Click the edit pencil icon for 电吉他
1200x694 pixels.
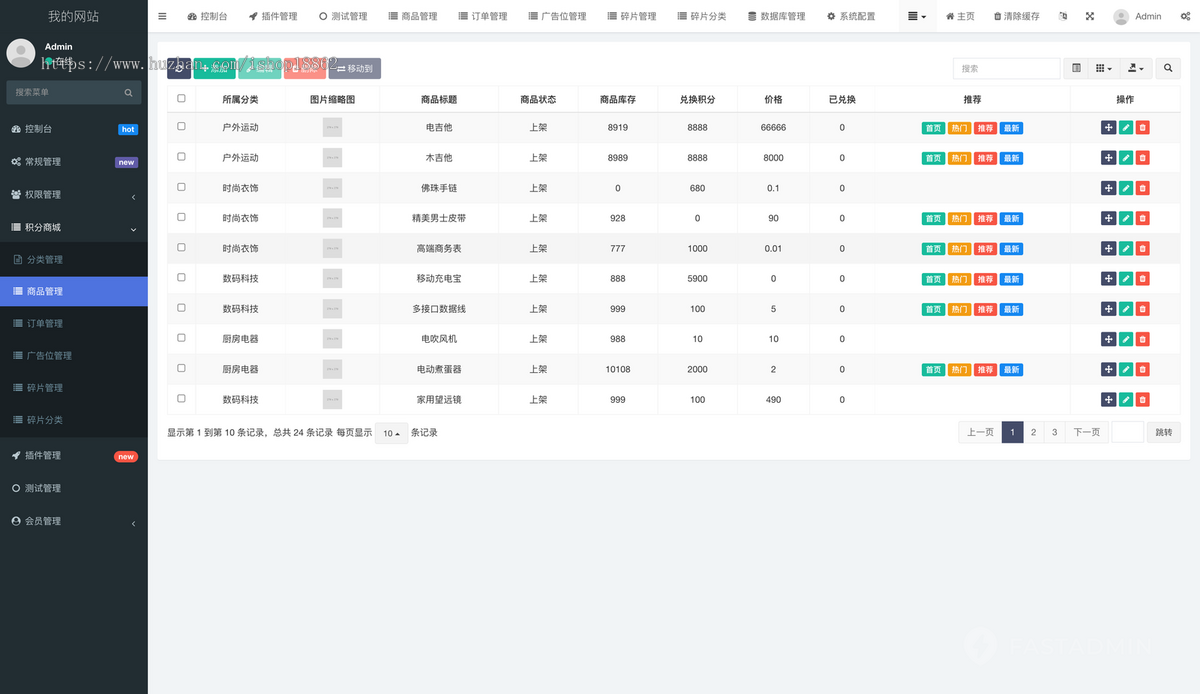1125,128
